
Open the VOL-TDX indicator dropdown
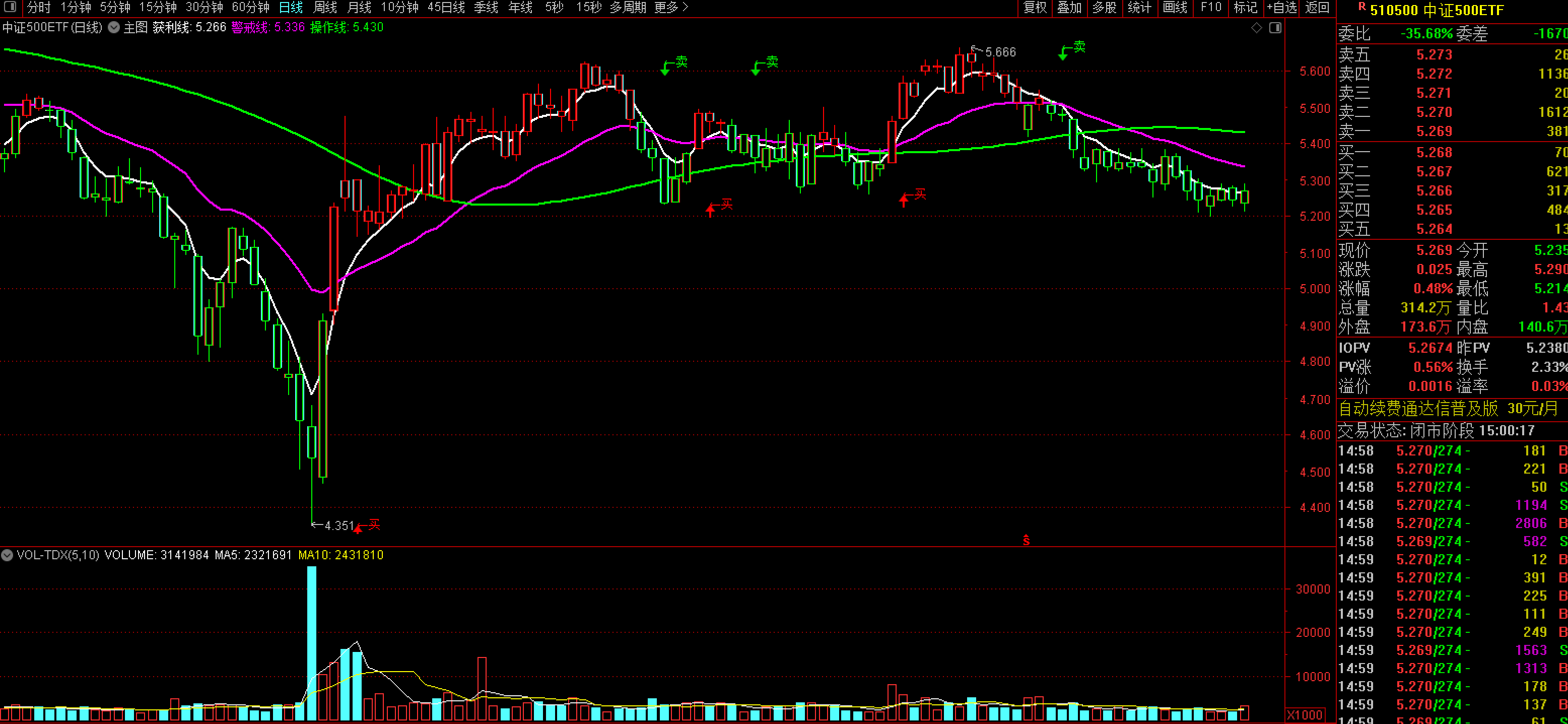tap(7, 555)
